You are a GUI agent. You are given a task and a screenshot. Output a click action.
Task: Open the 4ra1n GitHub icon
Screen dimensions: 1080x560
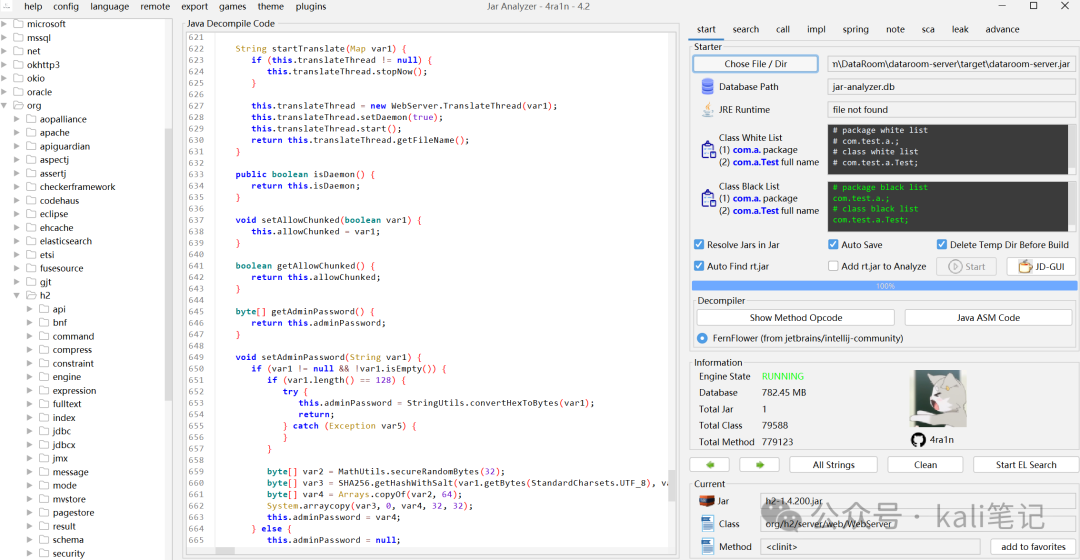click(918, 439)
